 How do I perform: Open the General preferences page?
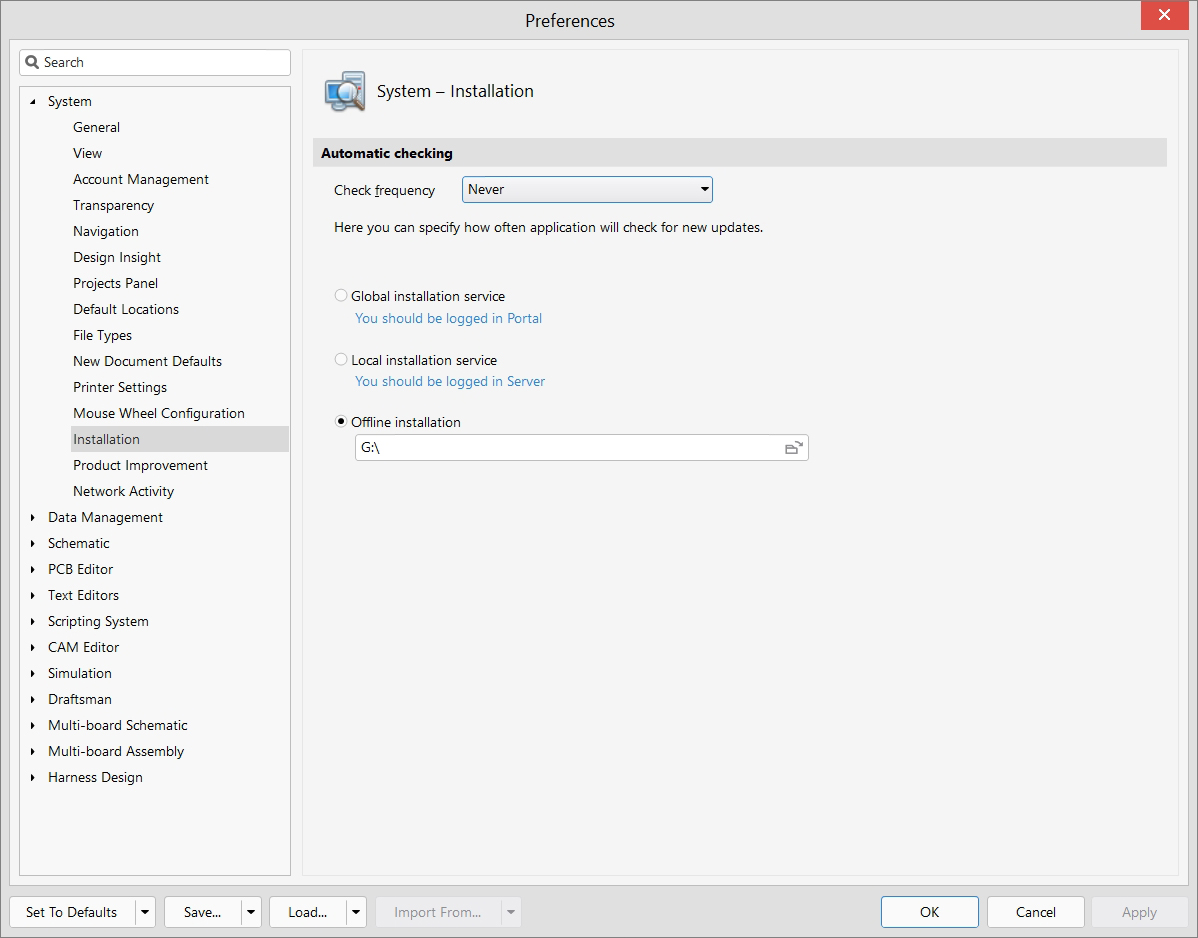(96, 127)
